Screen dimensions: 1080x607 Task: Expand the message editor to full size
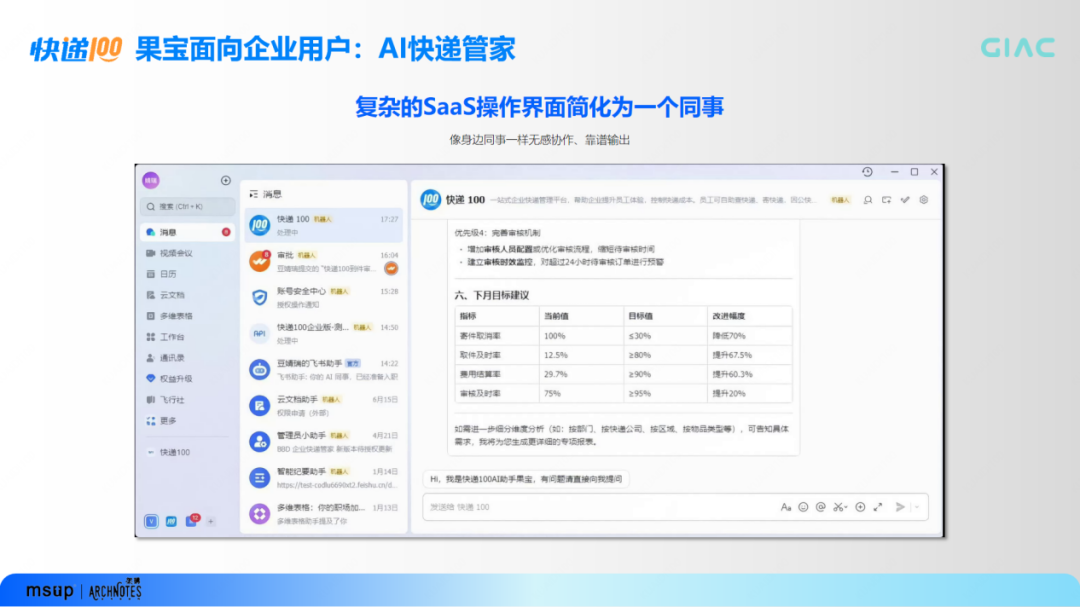click(x=878, y=508)
